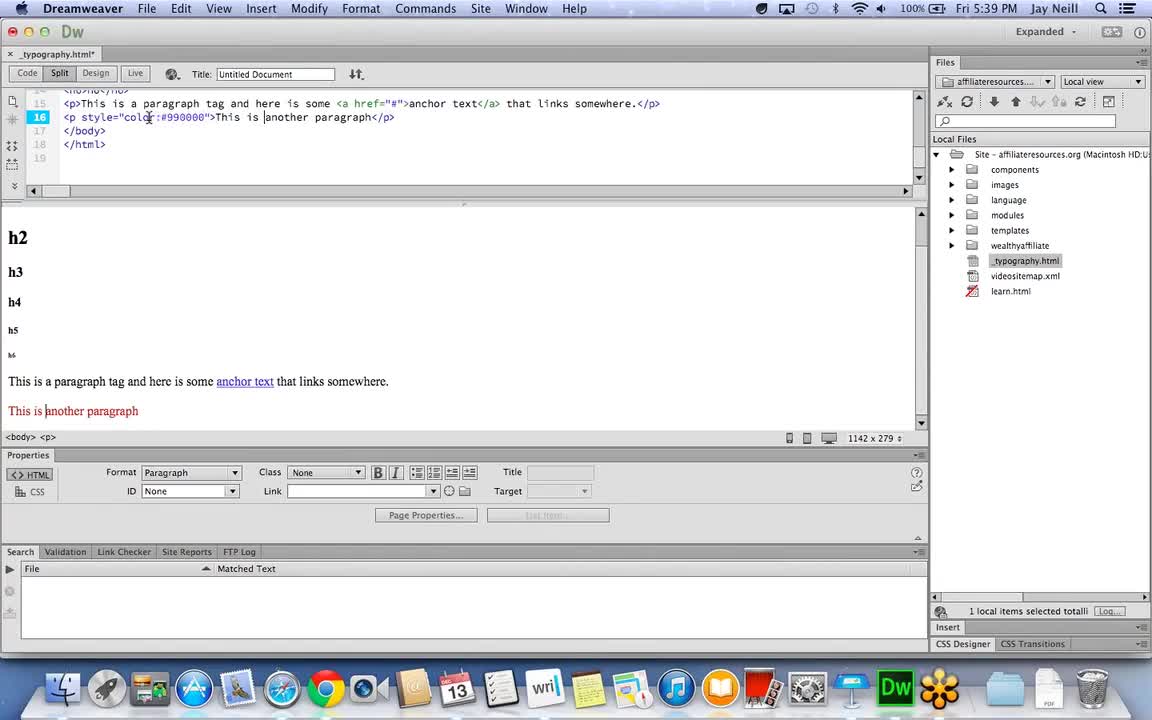The width and height of the screenshot is (1152, 720).
Task: Click the Page Properties button
Action: pyautogui.click(x=426, y=515)
